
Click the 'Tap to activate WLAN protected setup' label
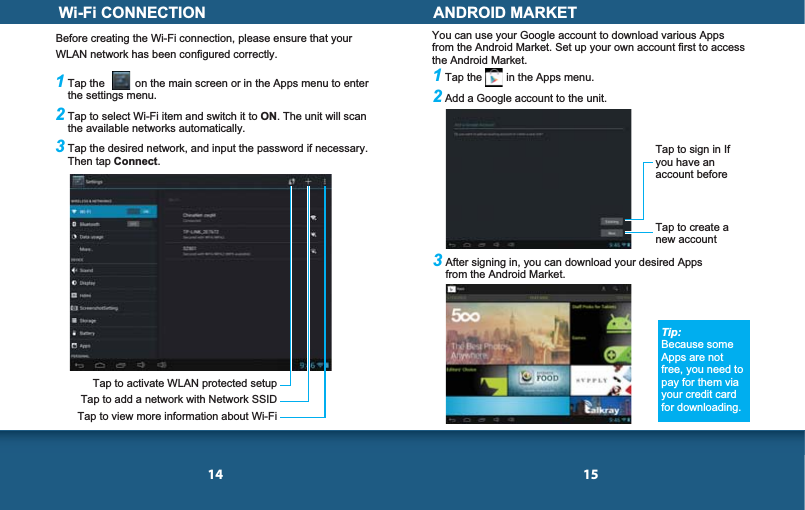(x=185, y=384)
